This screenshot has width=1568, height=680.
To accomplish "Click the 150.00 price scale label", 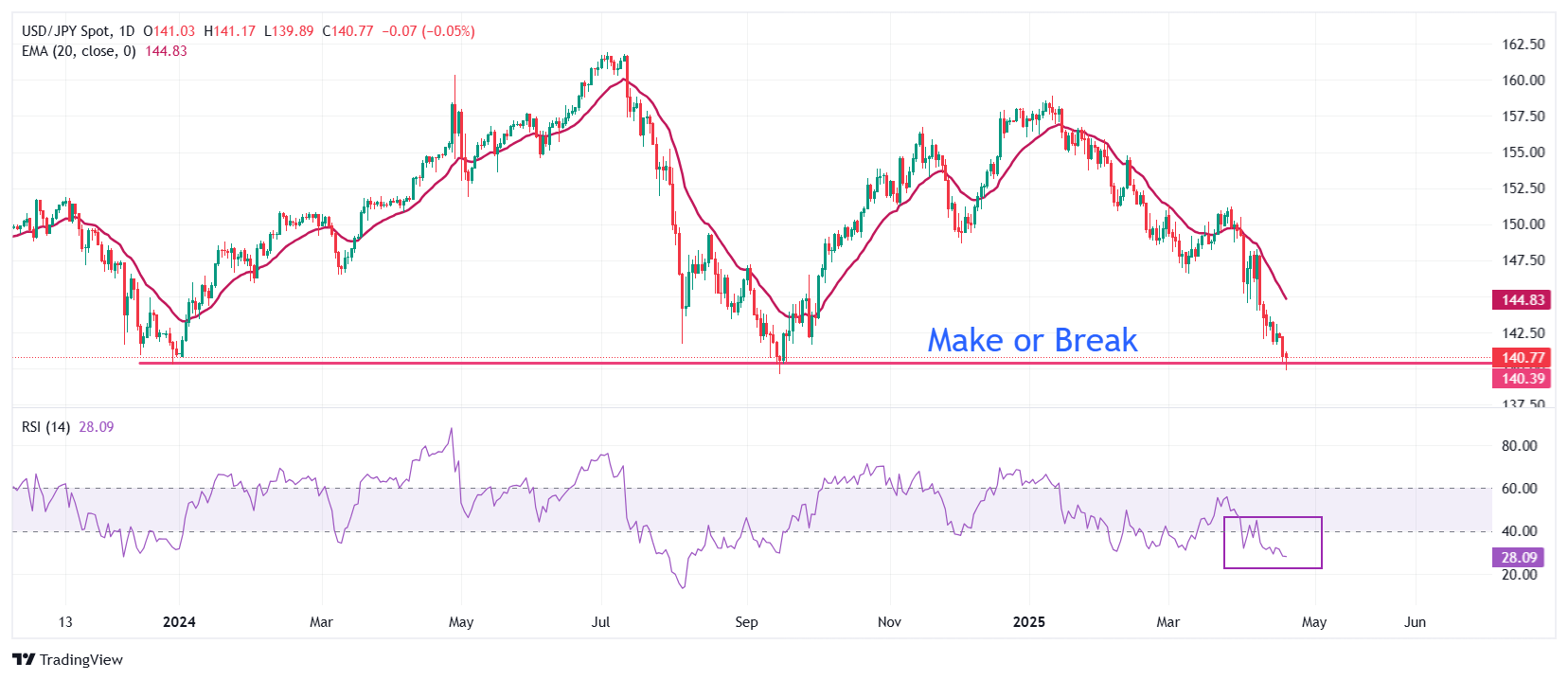I will [x=1523, y=224].
